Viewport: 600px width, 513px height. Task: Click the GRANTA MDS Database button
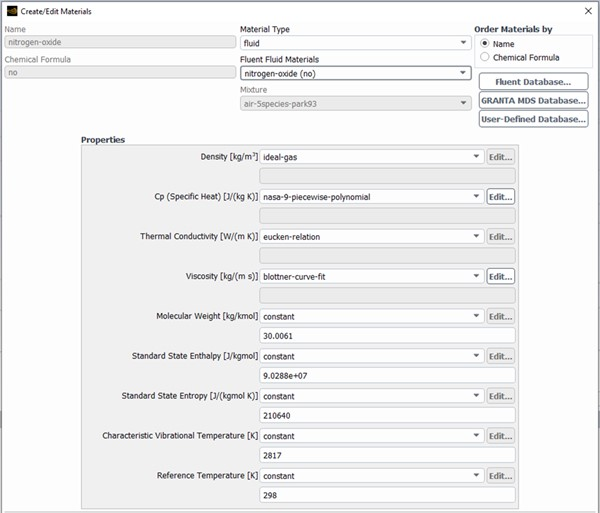(533, 100)
